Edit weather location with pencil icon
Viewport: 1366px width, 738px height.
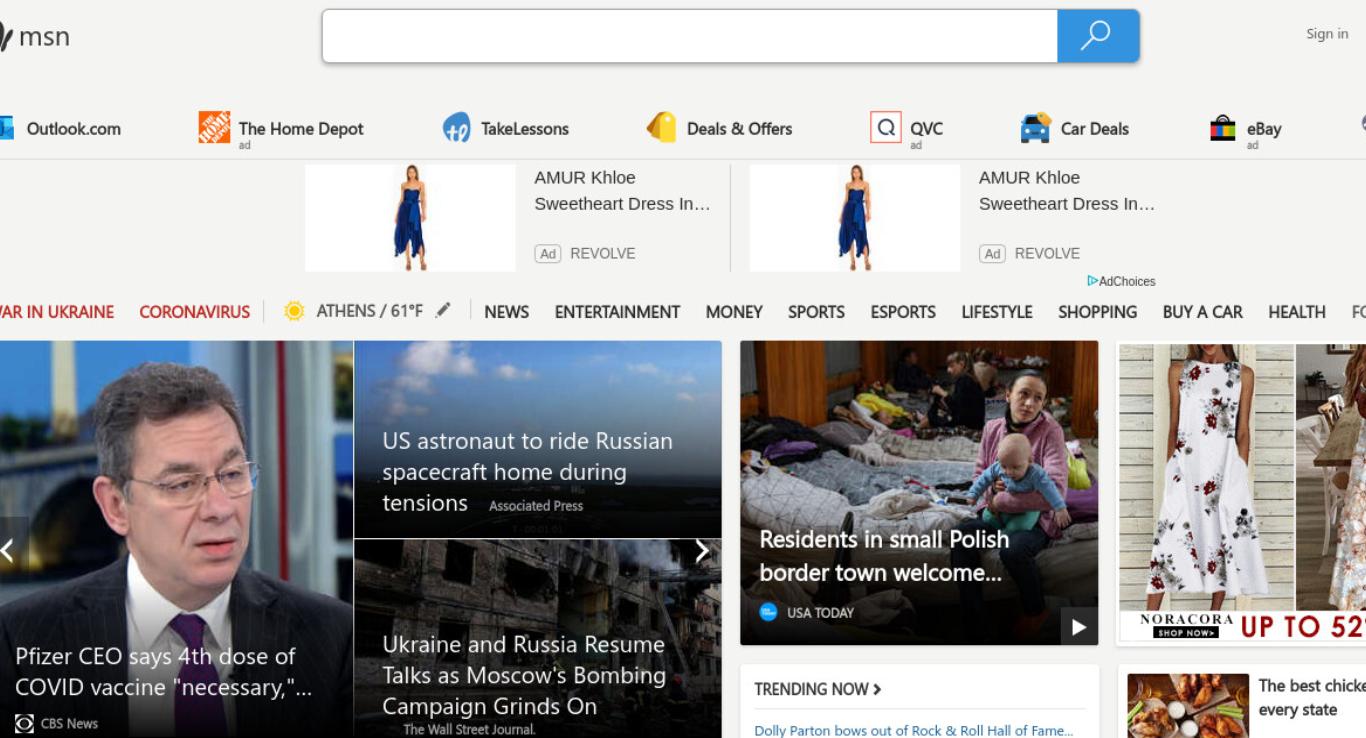(443, 310)
